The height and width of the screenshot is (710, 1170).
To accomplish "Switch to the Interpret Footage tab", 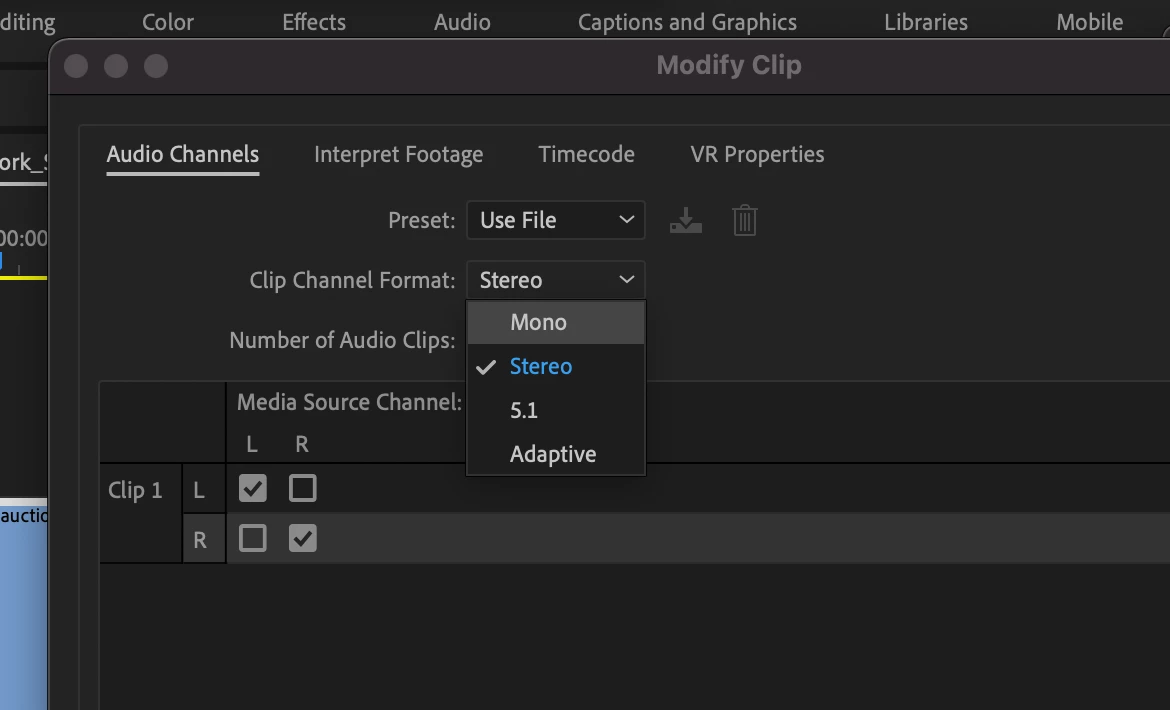I will (398, 154).
